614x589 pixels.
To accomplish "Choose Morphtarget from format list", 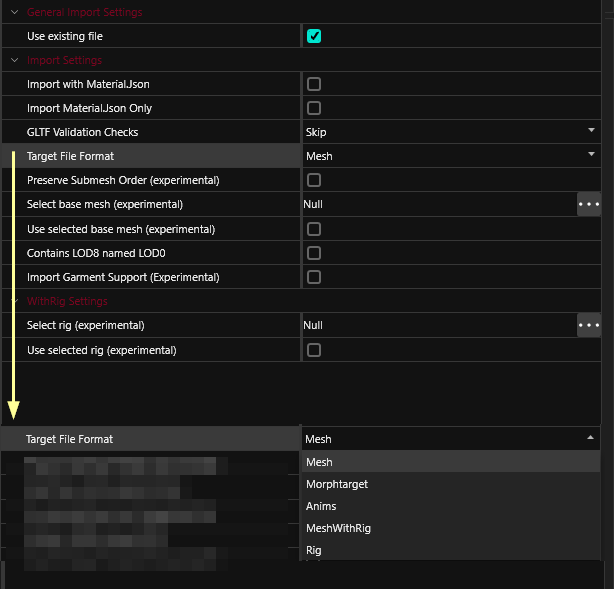I will (x=337, y=484).
